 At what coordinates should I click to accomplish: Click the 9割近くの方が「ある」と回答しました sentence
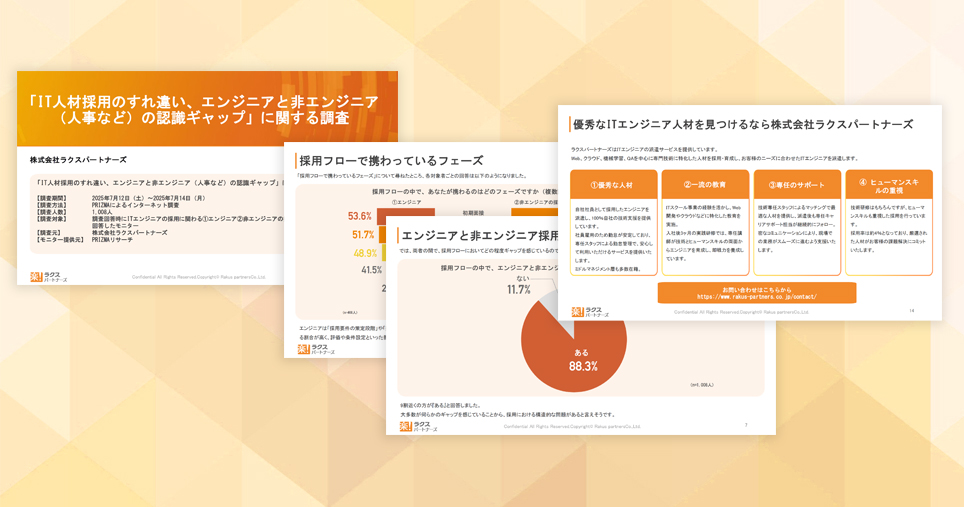pyautogui.click(x=440, y=406)
